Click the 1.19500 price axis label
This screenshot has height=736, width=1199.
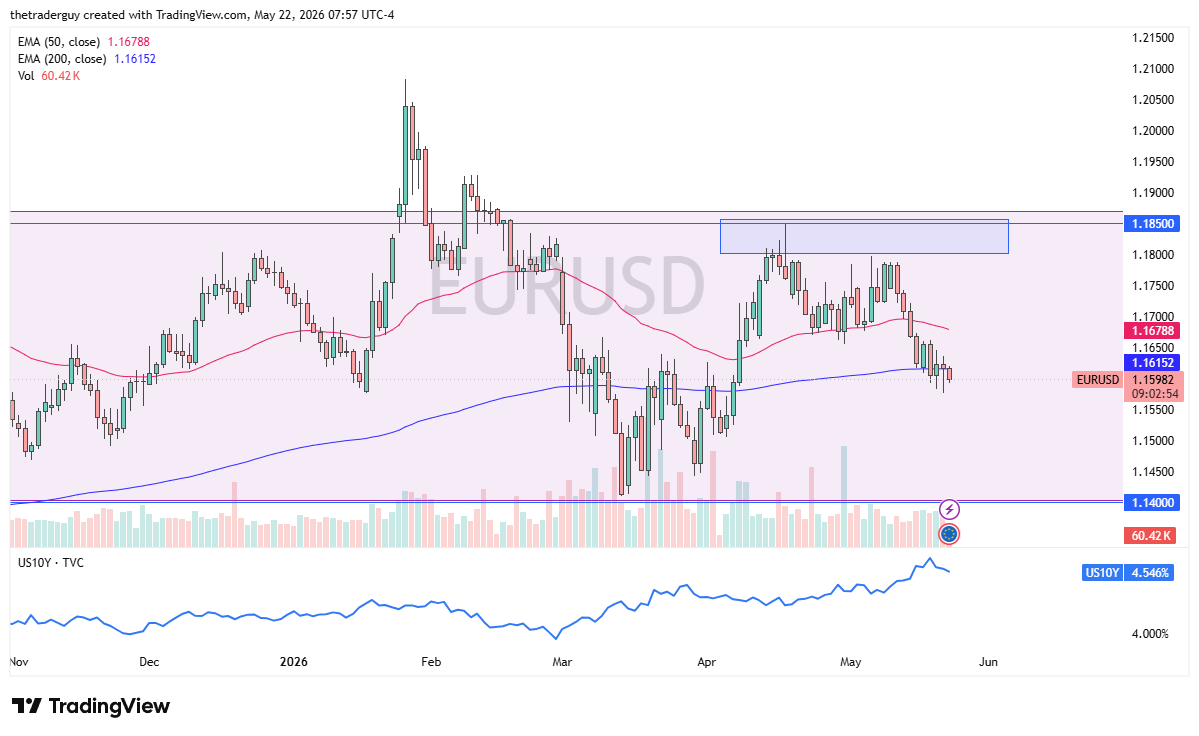coord(1152,161)
